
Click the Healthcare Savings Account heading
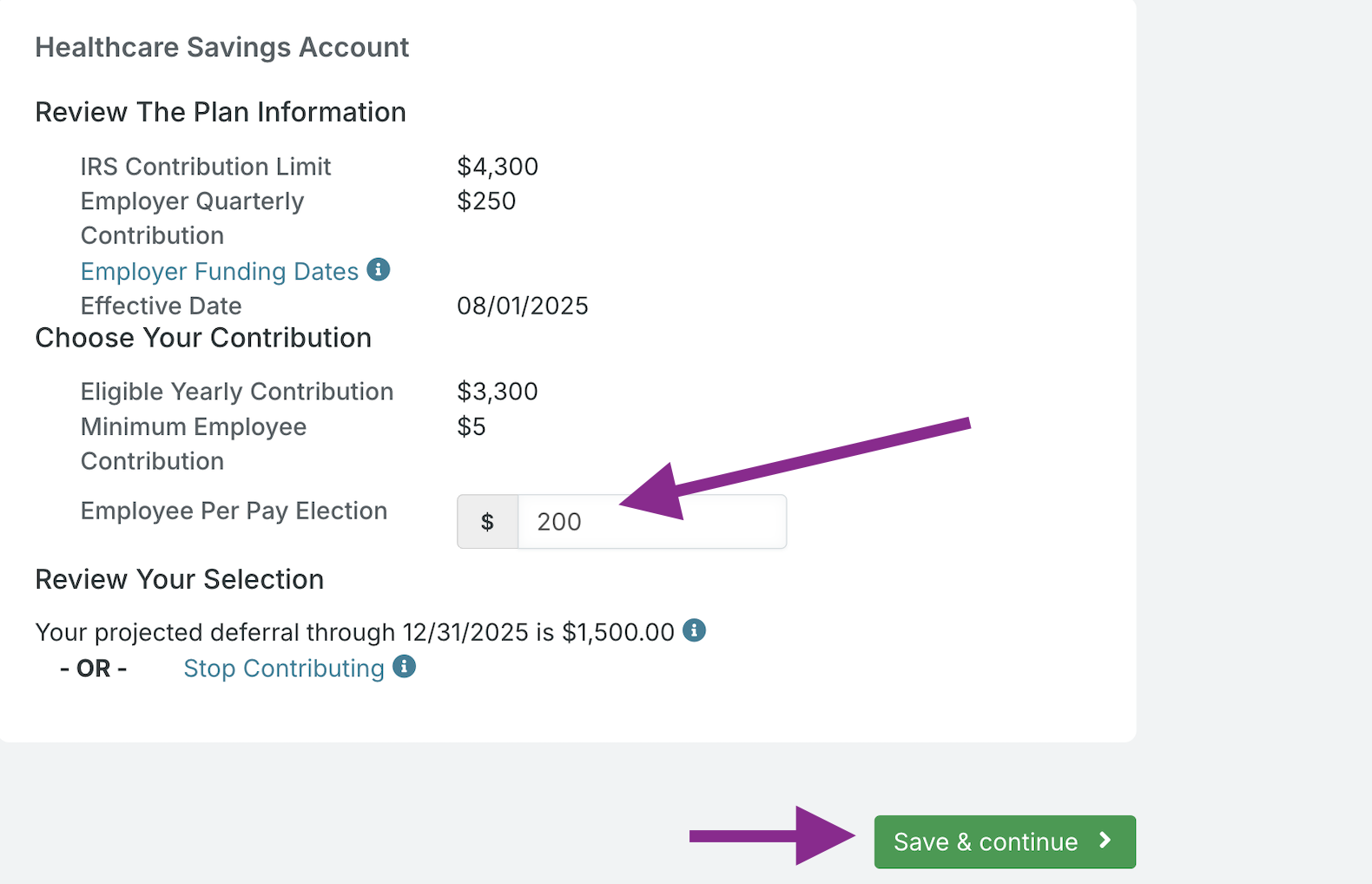coord(221,47)
